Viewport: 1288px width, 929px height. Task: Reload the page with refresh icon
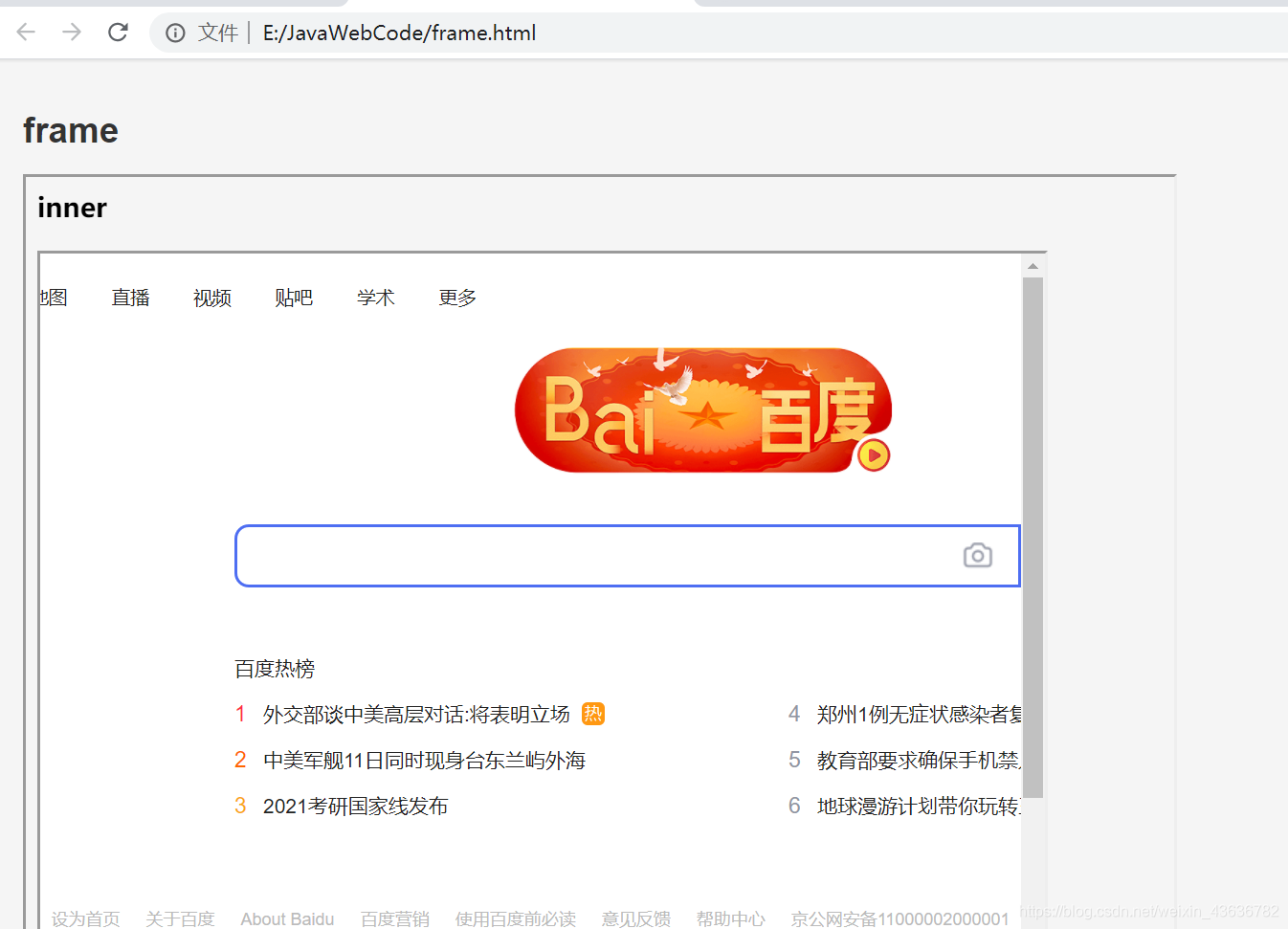(118, 33)
